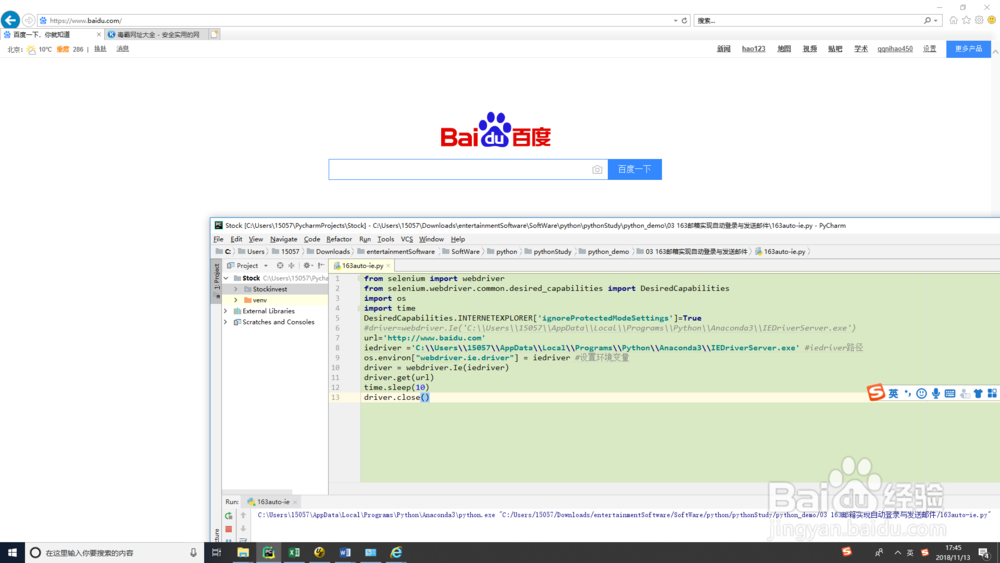Click Sogou microphone voice input icon
The width and height of the screenshot is (1000, 563).
pos(936,393)
